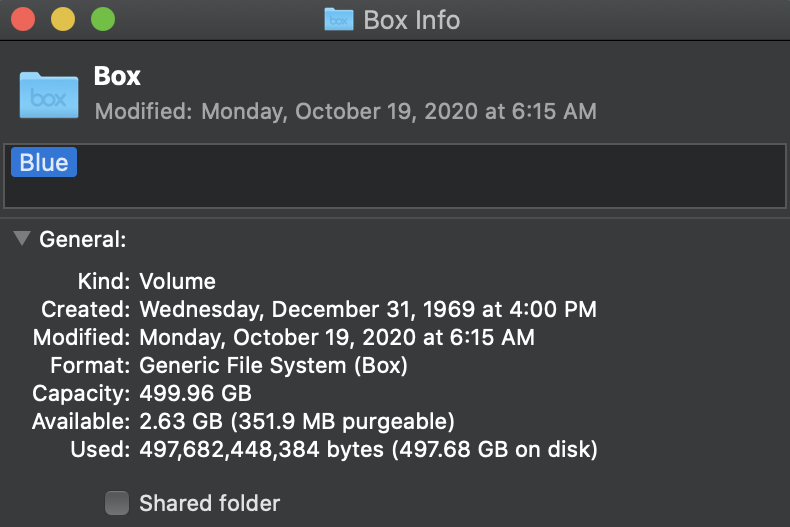Click the Format value Generic File System

pyautogui.click(x=273, y=366)
